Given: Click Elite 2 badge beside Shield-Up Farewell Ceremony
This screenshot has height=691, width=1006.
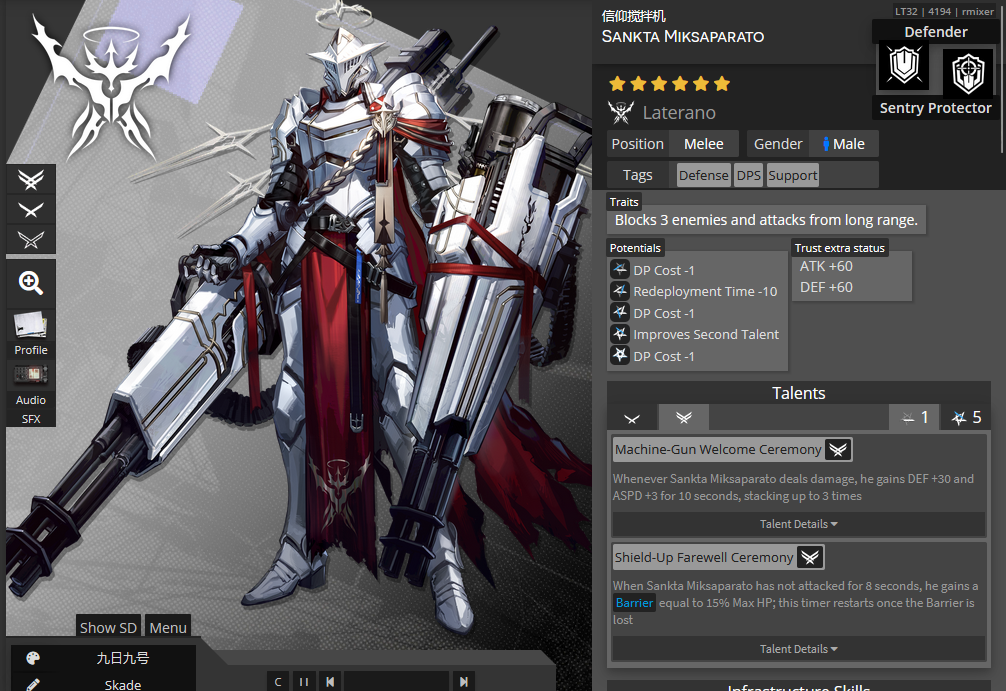Looking at the screenshot, I should [810, 558].
